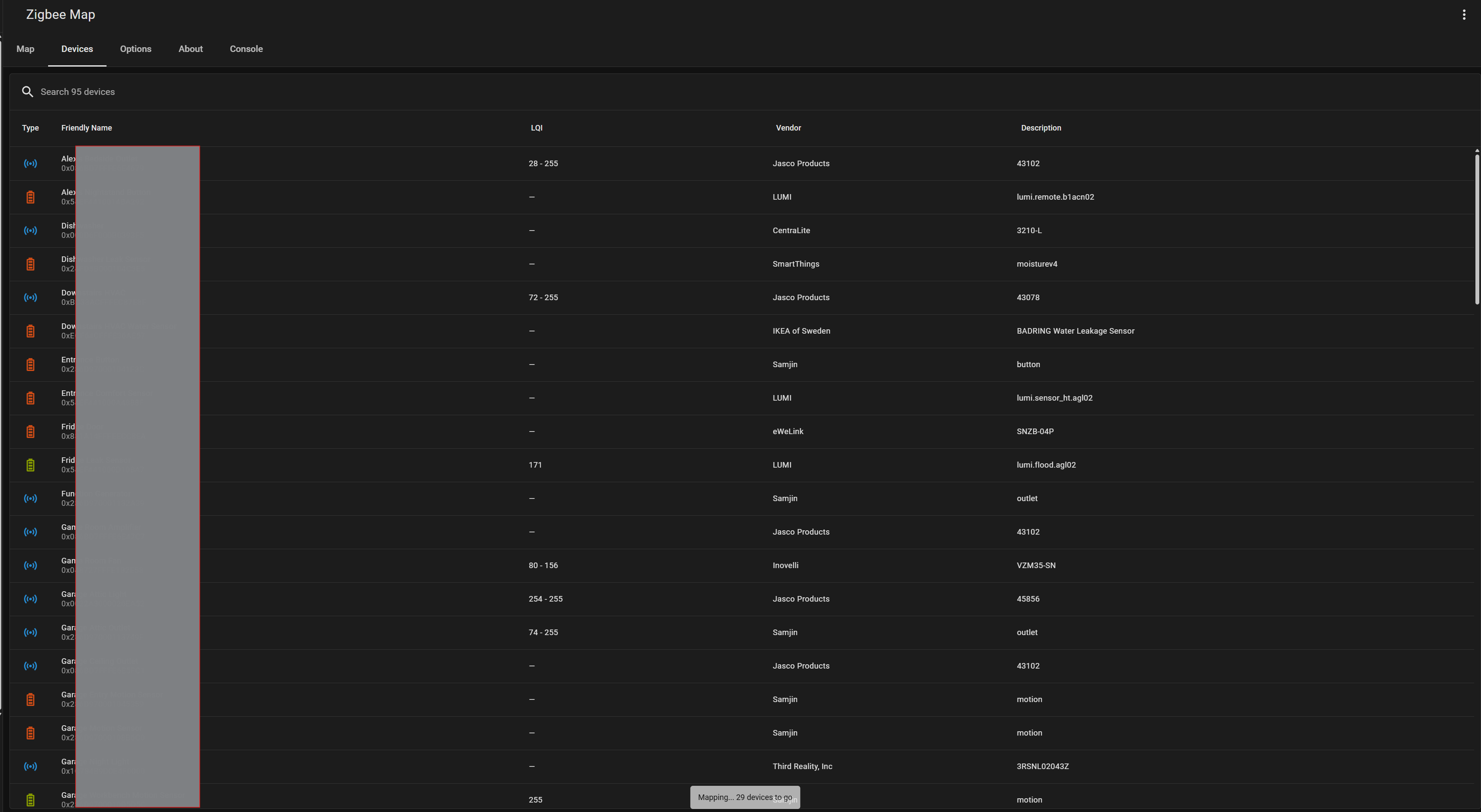Sort by the LQI column header

(536, 128)
